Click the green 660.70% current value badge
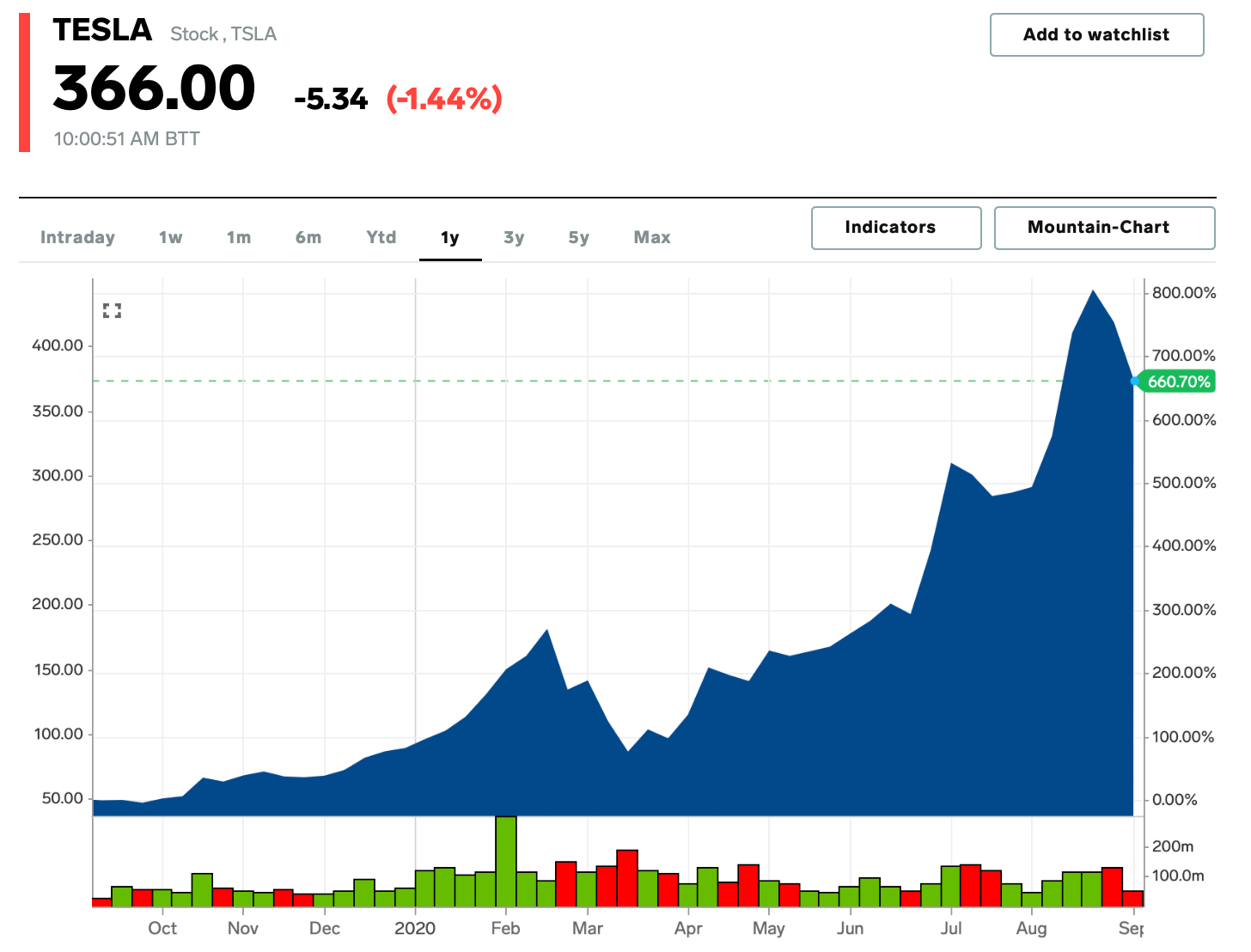1251x952 pixels. click(x=1177, y=381)
